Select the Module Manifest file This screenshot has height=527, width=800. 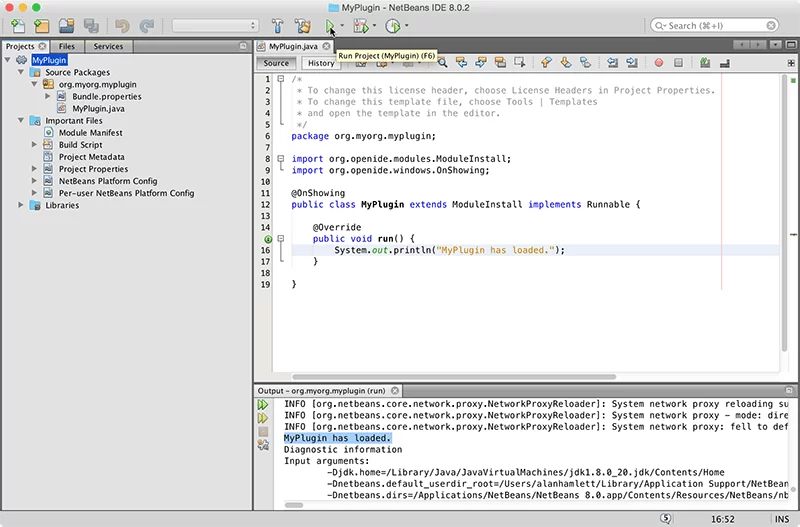click(90, 133)
